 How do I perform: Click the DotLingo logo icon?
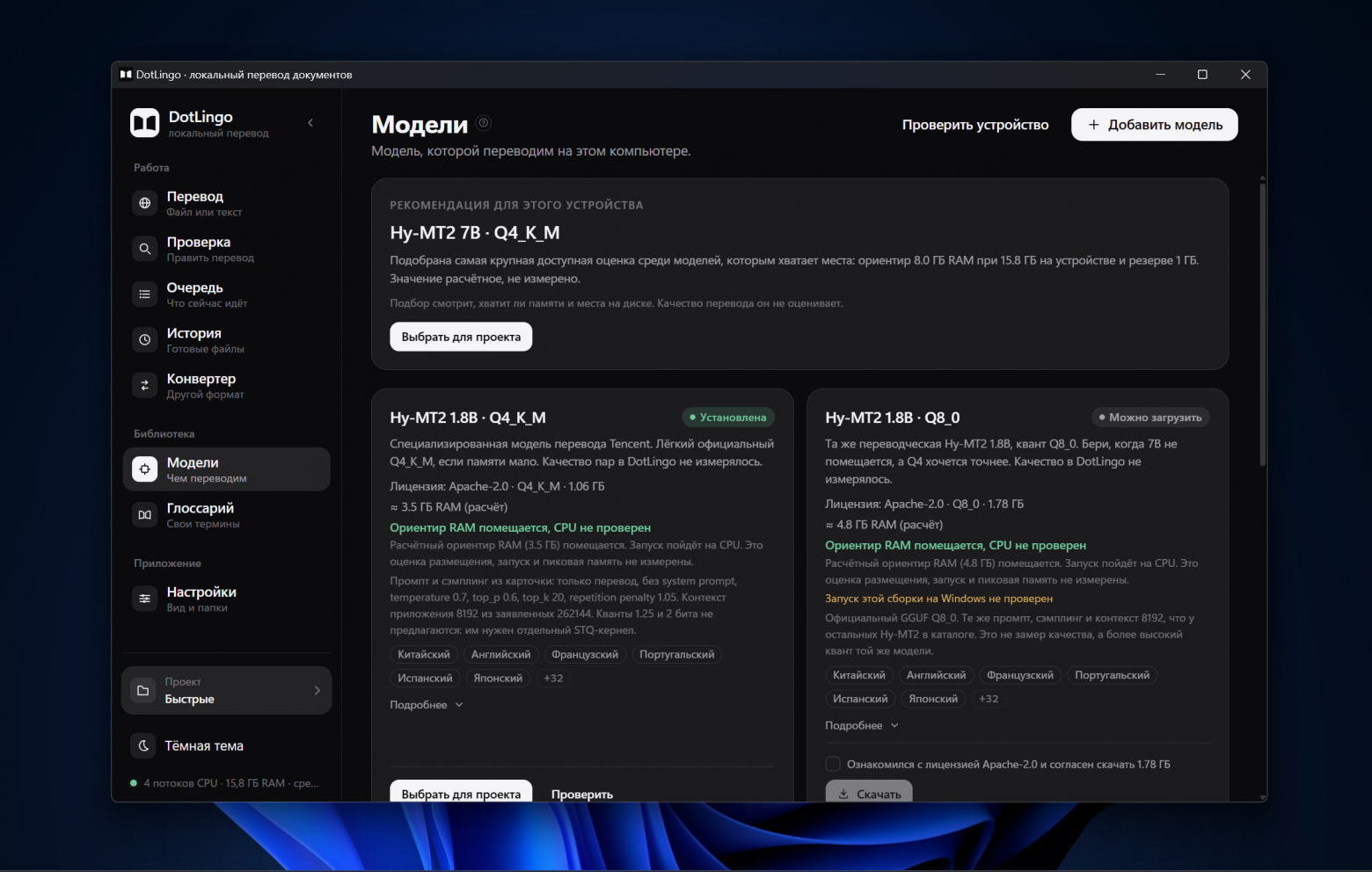coord(145,123)
